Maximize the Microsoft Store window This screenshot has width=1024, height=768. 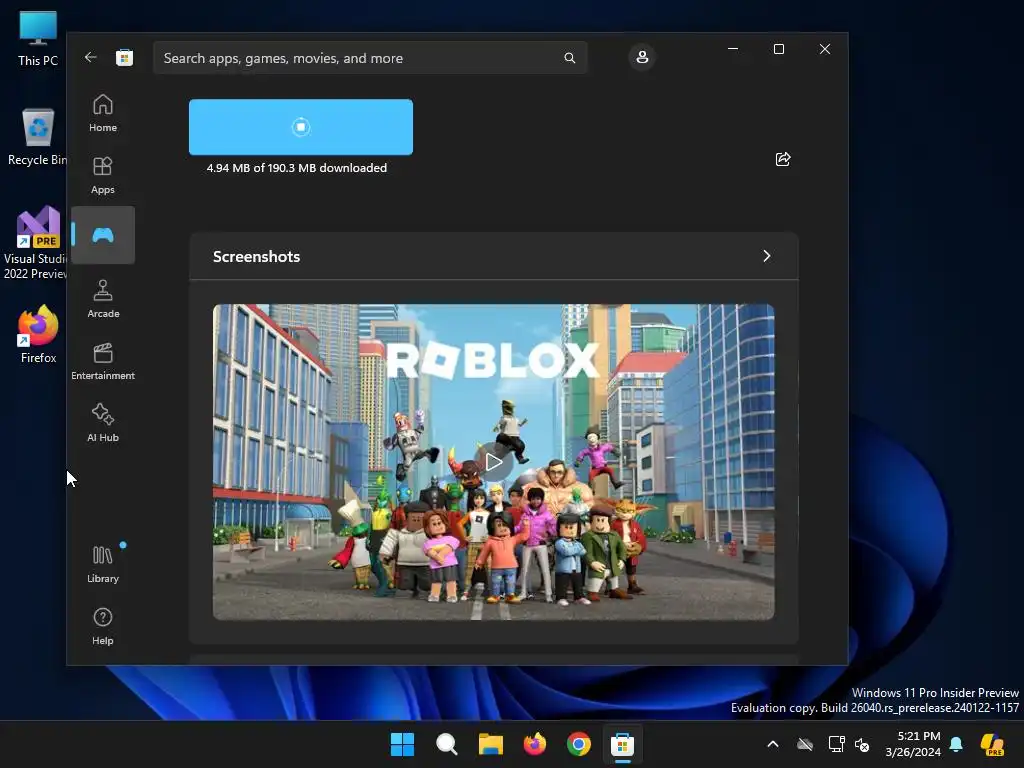[x=778, y=49]
